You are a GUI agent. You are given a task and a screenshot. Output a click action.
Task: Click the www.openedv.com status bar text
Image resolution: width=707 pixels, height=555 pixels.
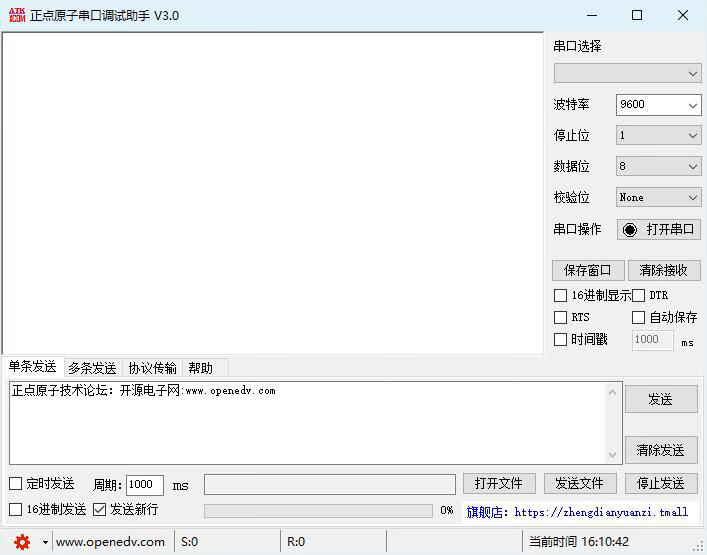coord(110,541)
